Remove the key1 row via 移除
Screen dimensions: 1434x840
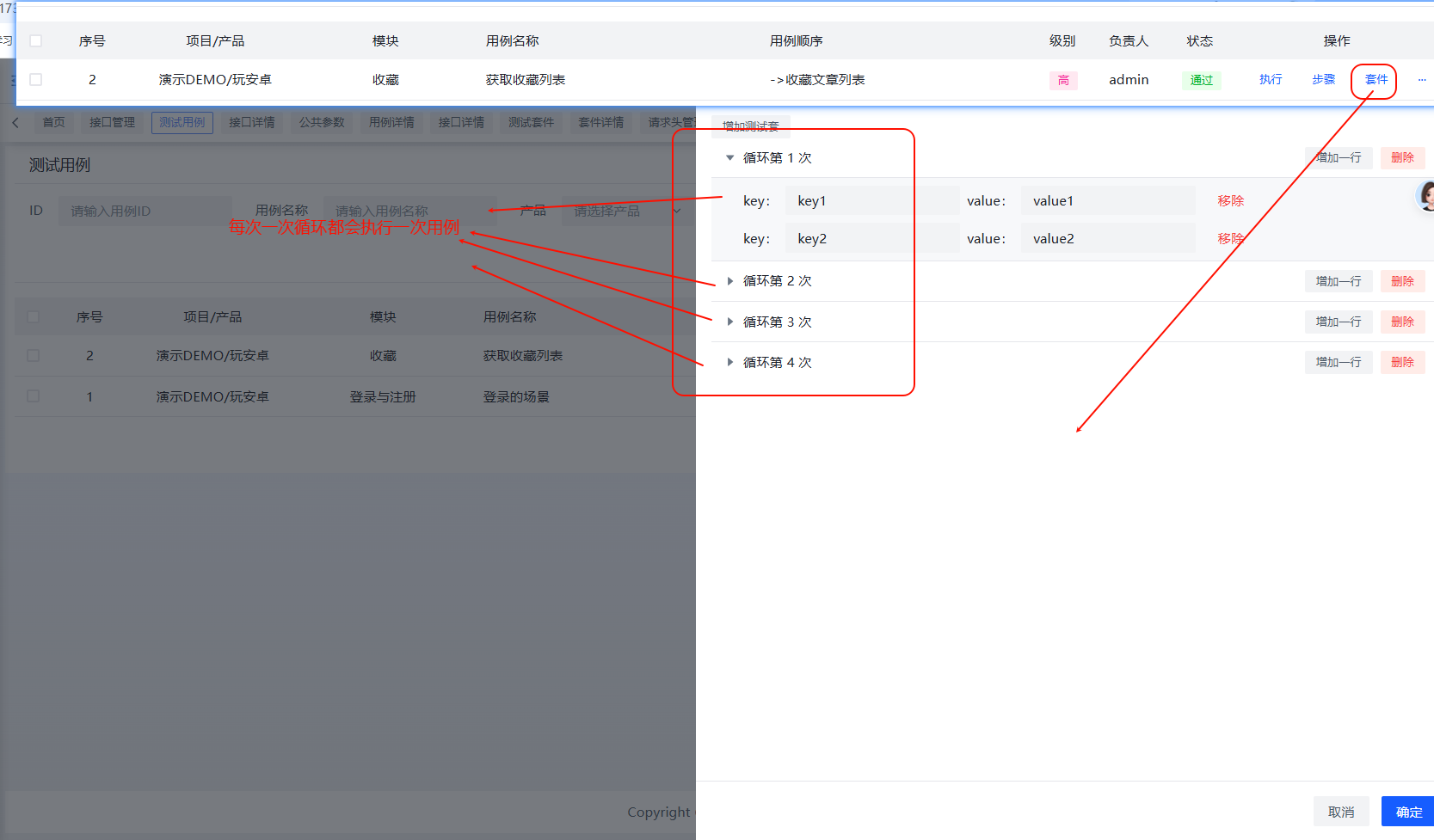click(x=1230, y=201)
